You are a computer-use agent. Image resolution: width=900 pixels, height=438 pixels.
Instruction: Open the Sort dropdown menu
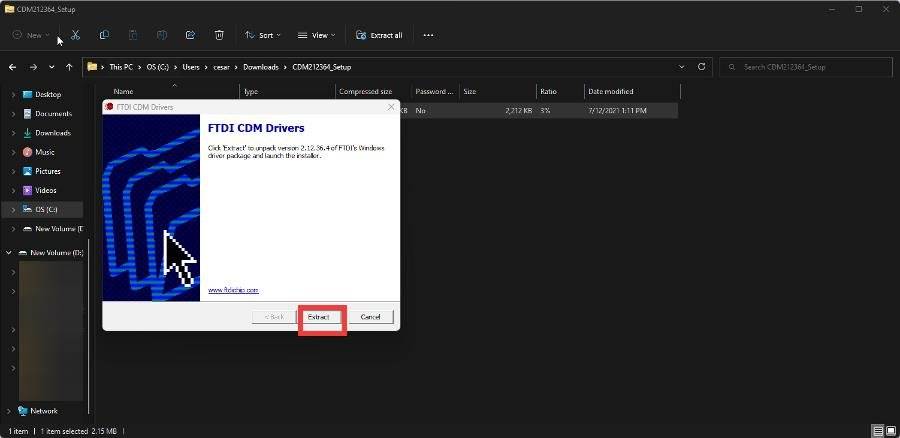260,35
